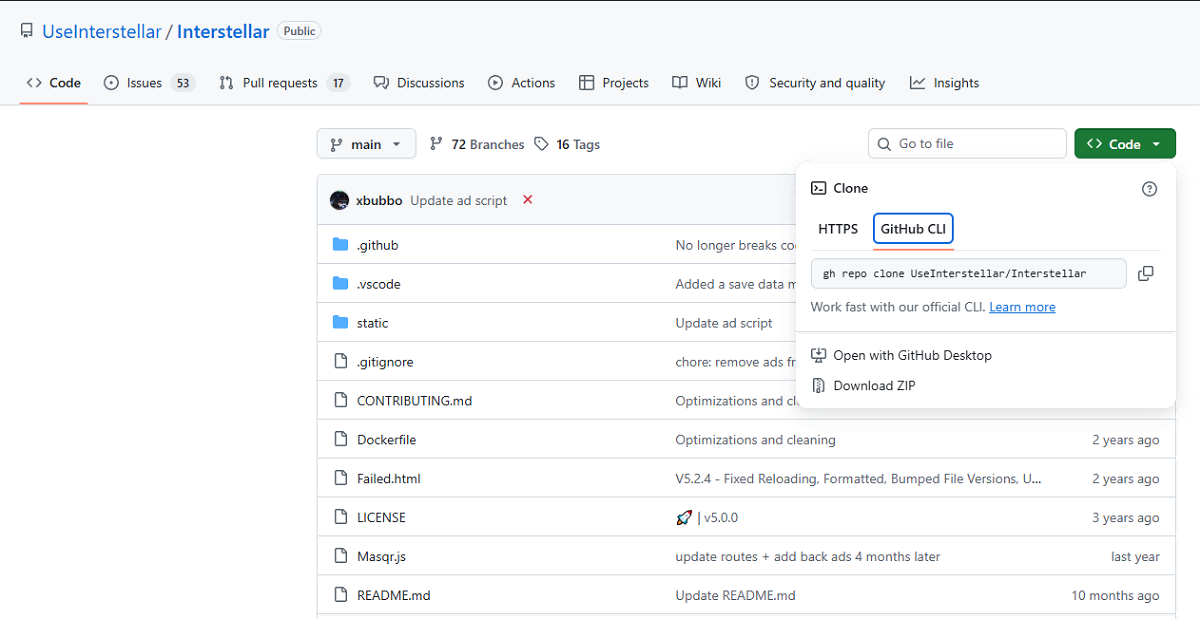
Task: Open the Masqr.js file
Action: 381,557
